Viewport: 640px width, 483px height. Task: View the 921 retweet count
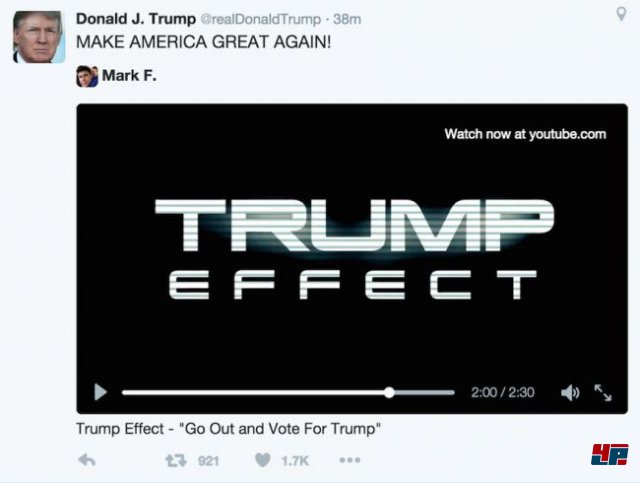point(209,461)
